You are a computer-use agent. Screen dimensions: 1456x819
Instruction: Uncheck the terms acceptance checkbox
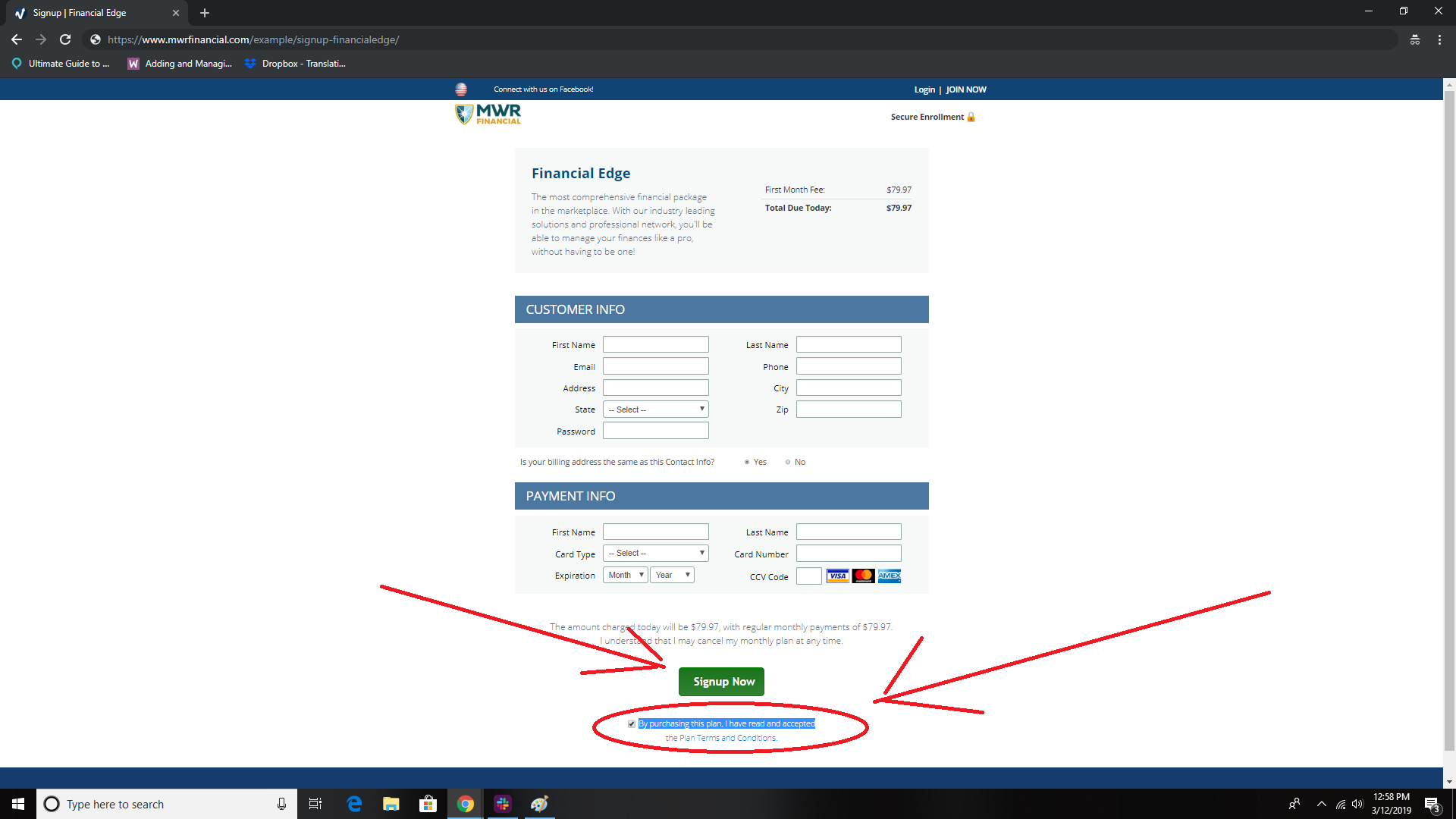631,724
